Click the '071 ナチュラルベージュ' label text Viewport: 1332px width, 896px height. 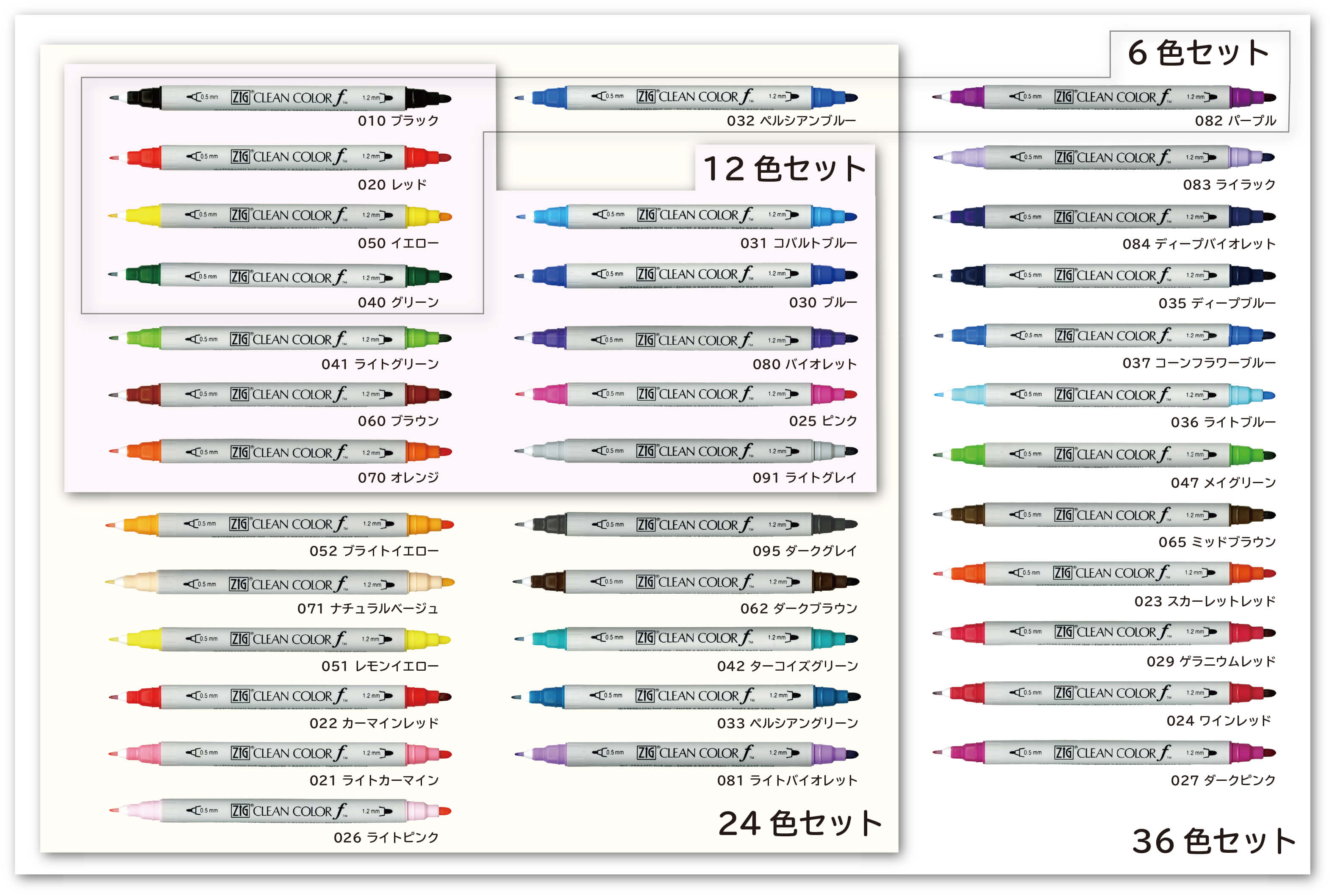(368, 608)
